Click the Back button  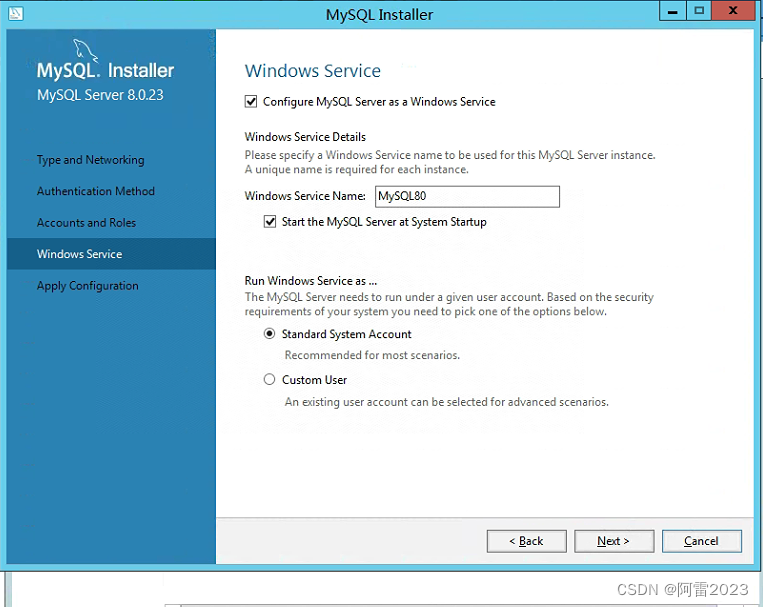[527, 541]
